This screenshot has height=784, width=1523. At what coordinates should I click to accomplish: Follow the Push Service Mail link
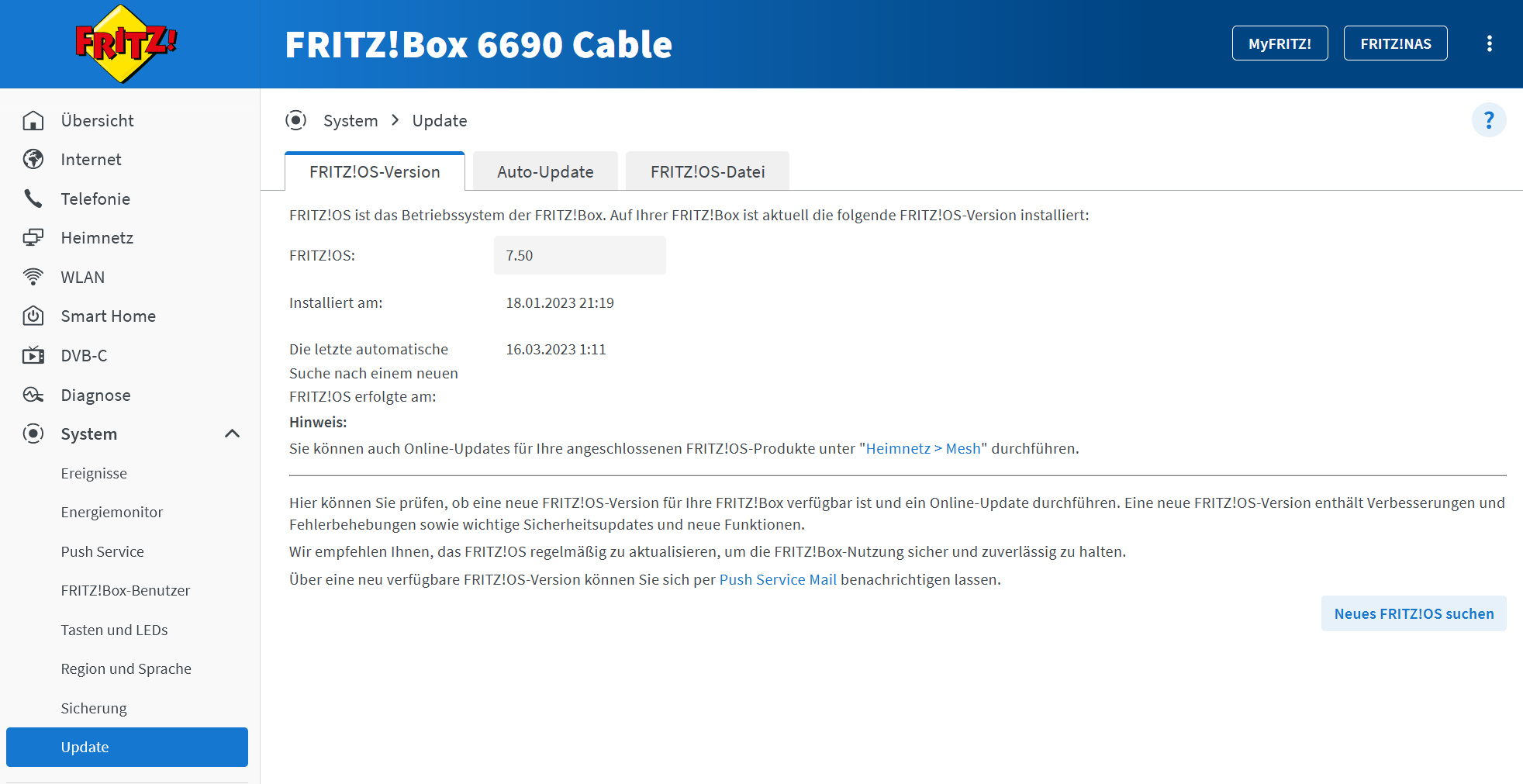tap(777, 579)
